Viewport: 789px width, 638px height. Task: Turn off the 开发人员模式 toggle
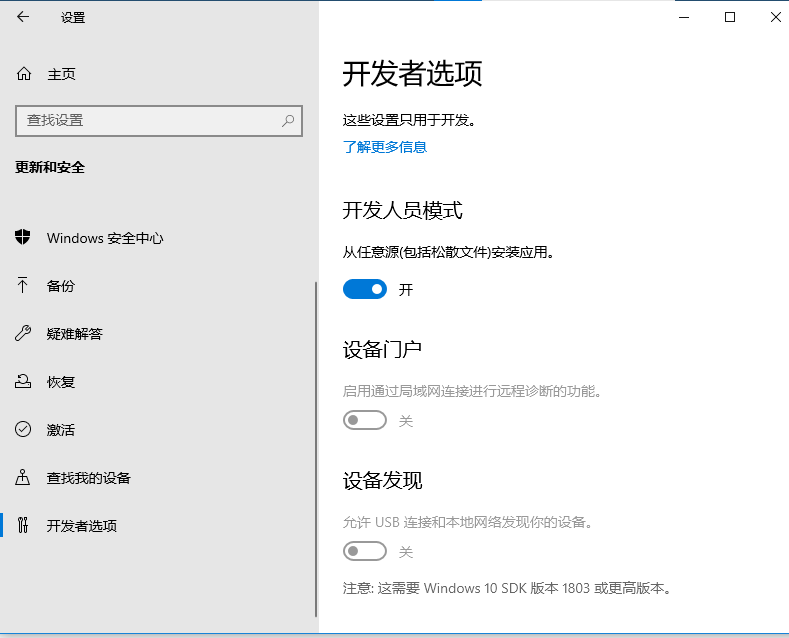pos(365,289)
